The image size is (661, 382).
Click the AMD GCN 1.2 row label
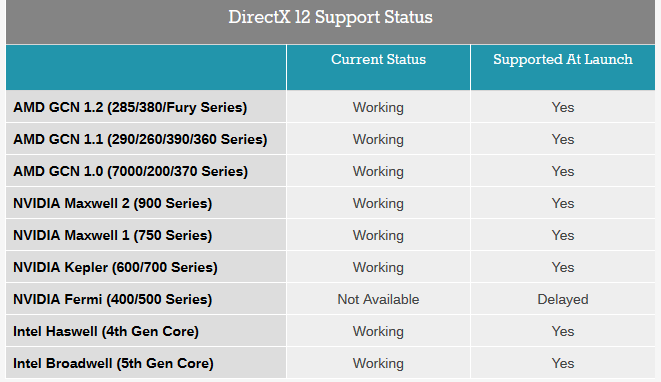130,107
